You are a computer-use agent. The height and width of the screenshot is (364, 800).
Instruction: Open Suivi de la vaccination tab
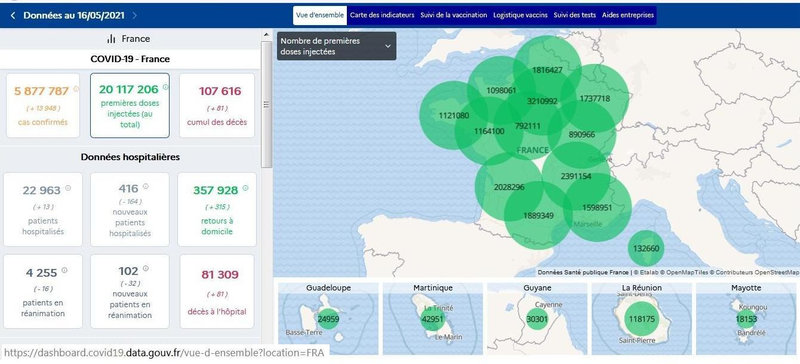(x=454, y=15)
